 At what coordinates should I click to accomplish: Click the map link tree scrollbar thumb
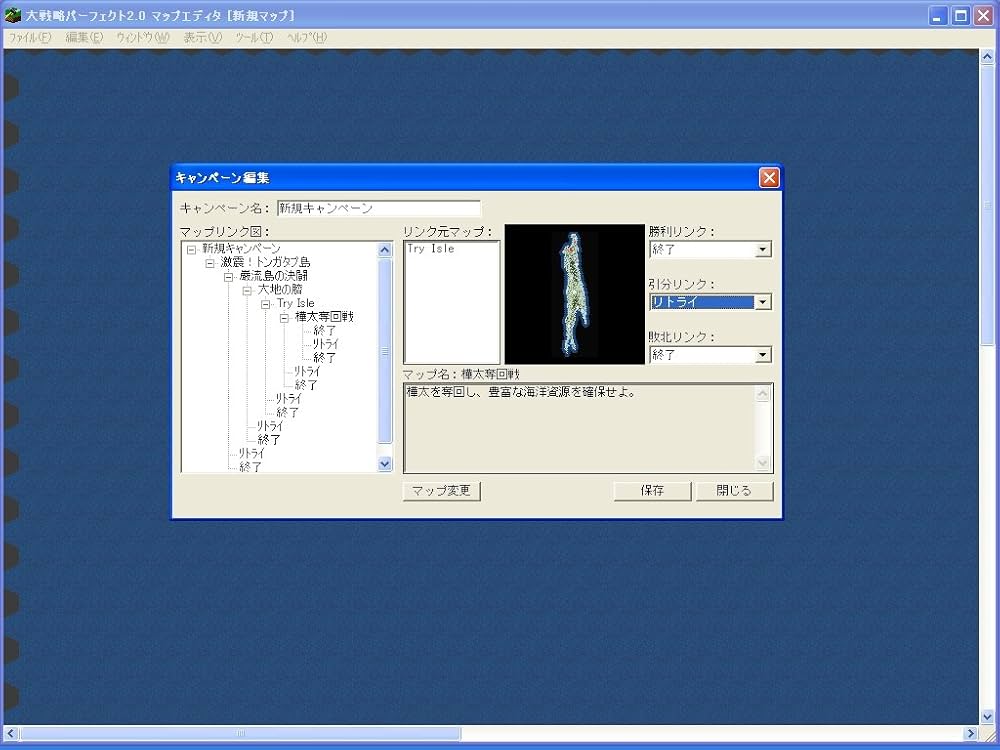(385, 351)
